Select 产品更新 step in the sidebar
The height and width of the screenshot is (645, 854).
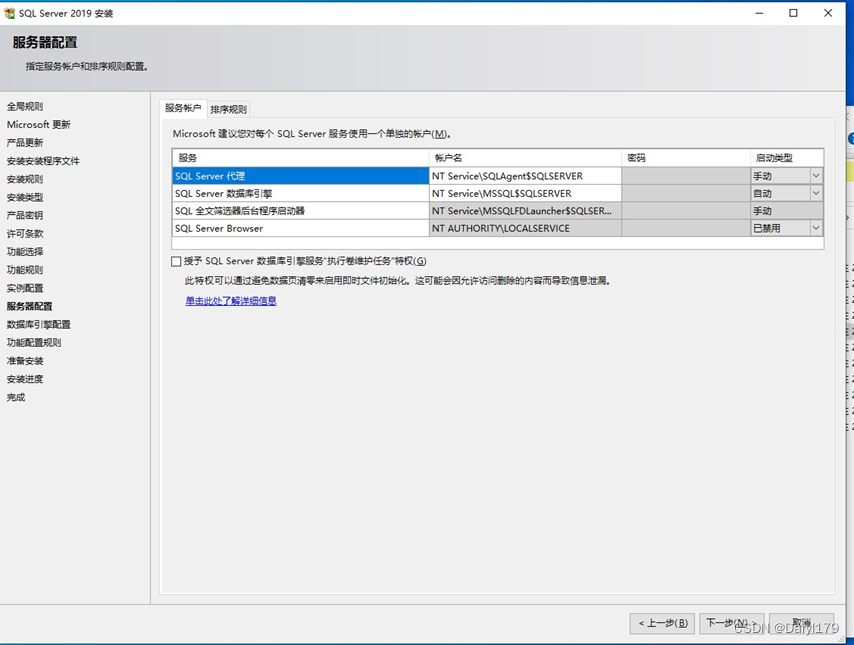[25, 143]
